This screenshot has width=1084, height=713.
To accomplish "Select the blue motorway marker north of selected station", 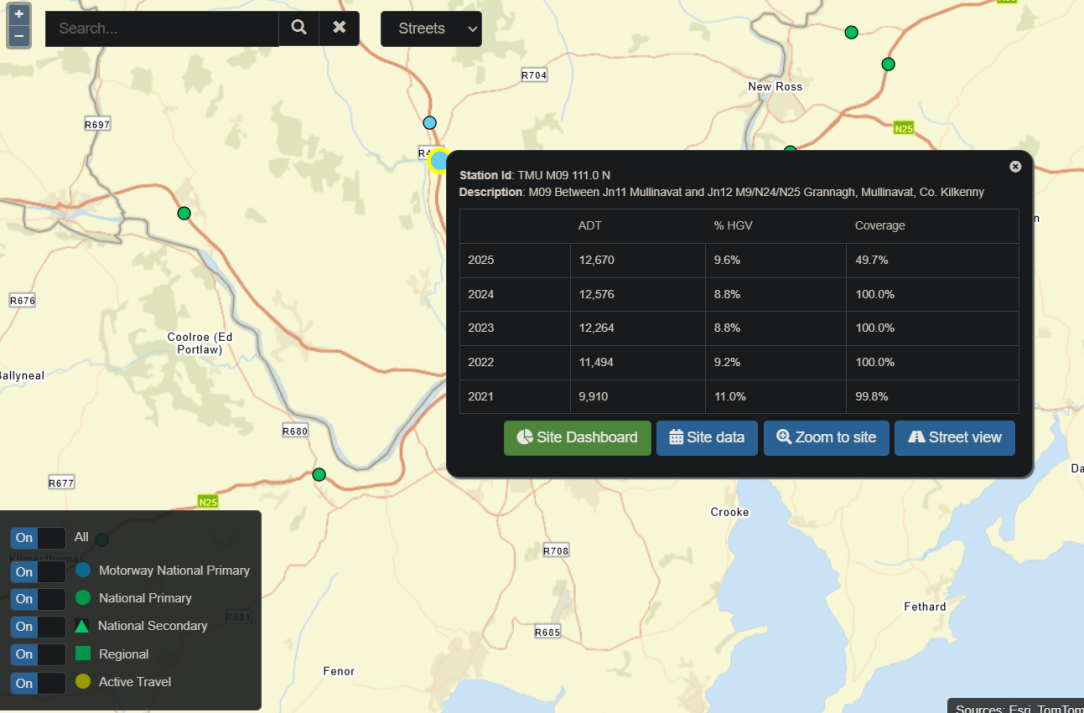I will coord(430,123).
